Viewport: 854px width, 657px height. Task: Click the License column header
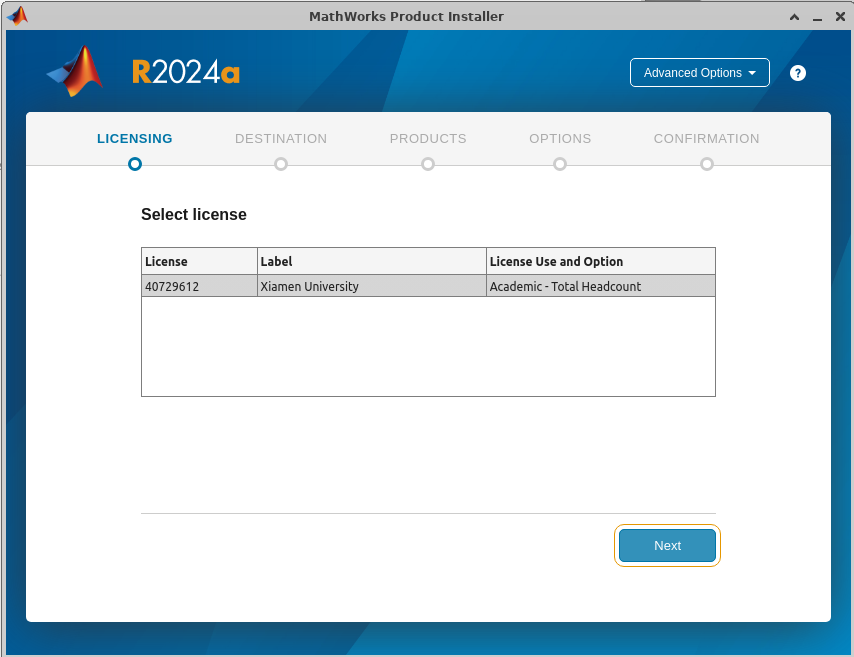pos(199,261)
